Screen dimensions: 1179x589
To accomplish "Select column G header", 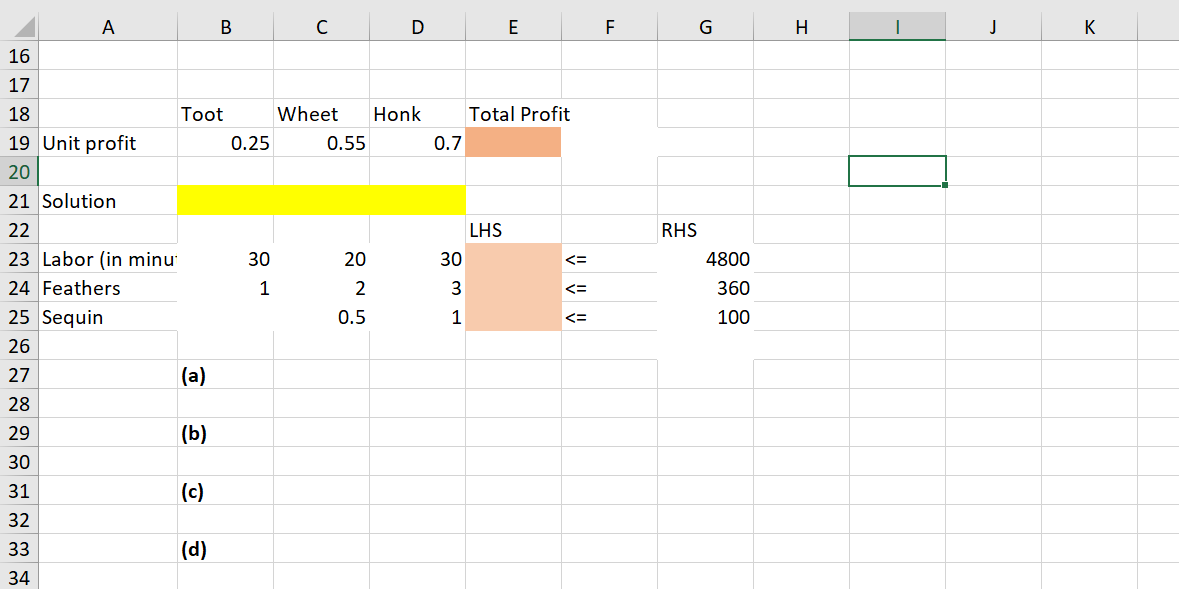I will pos(705,27).
